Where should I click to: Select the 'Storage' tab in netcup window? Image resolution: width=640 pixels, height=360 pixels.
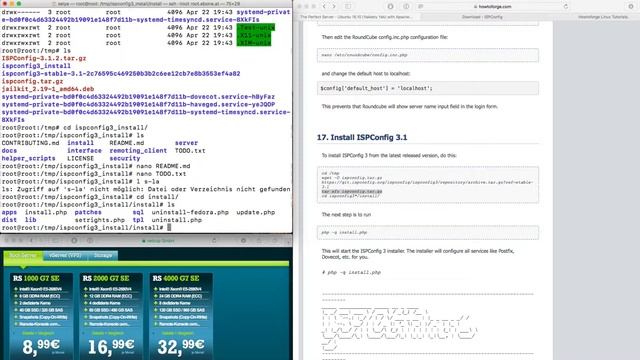103,256
